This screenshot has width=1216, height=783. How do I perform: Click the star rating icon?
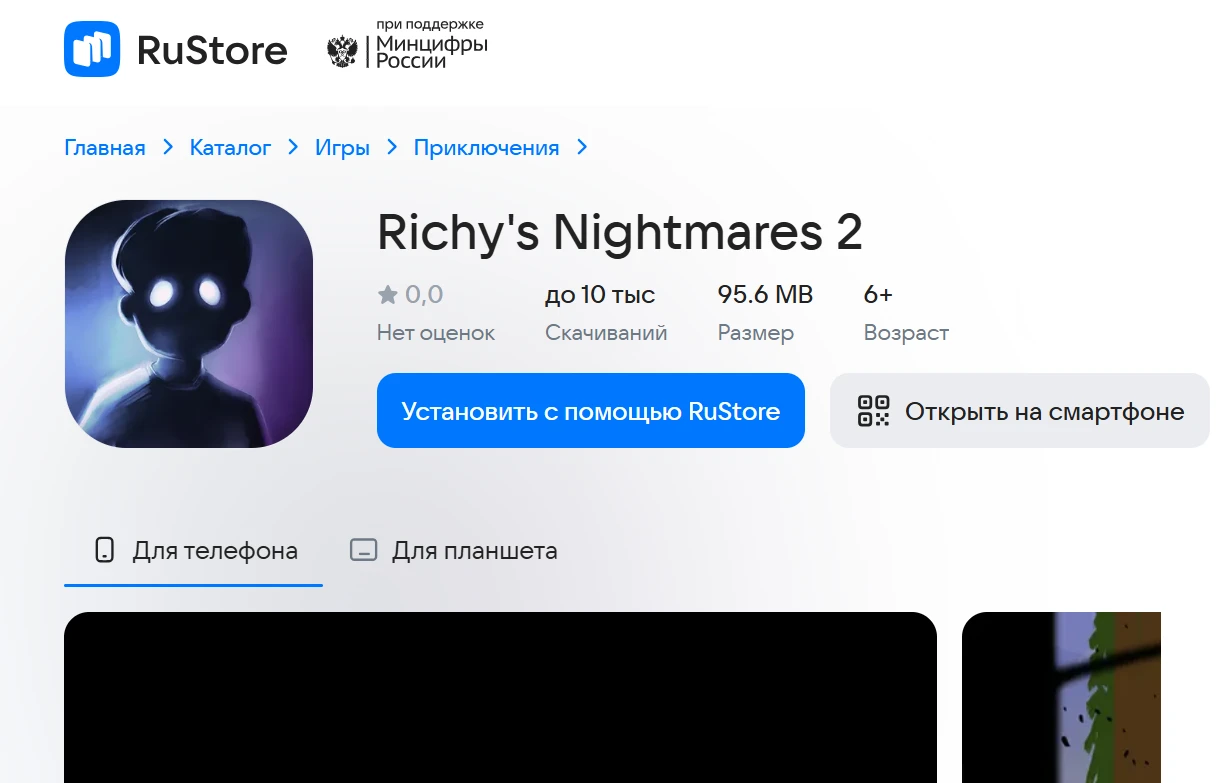click(x=388, y=295)
